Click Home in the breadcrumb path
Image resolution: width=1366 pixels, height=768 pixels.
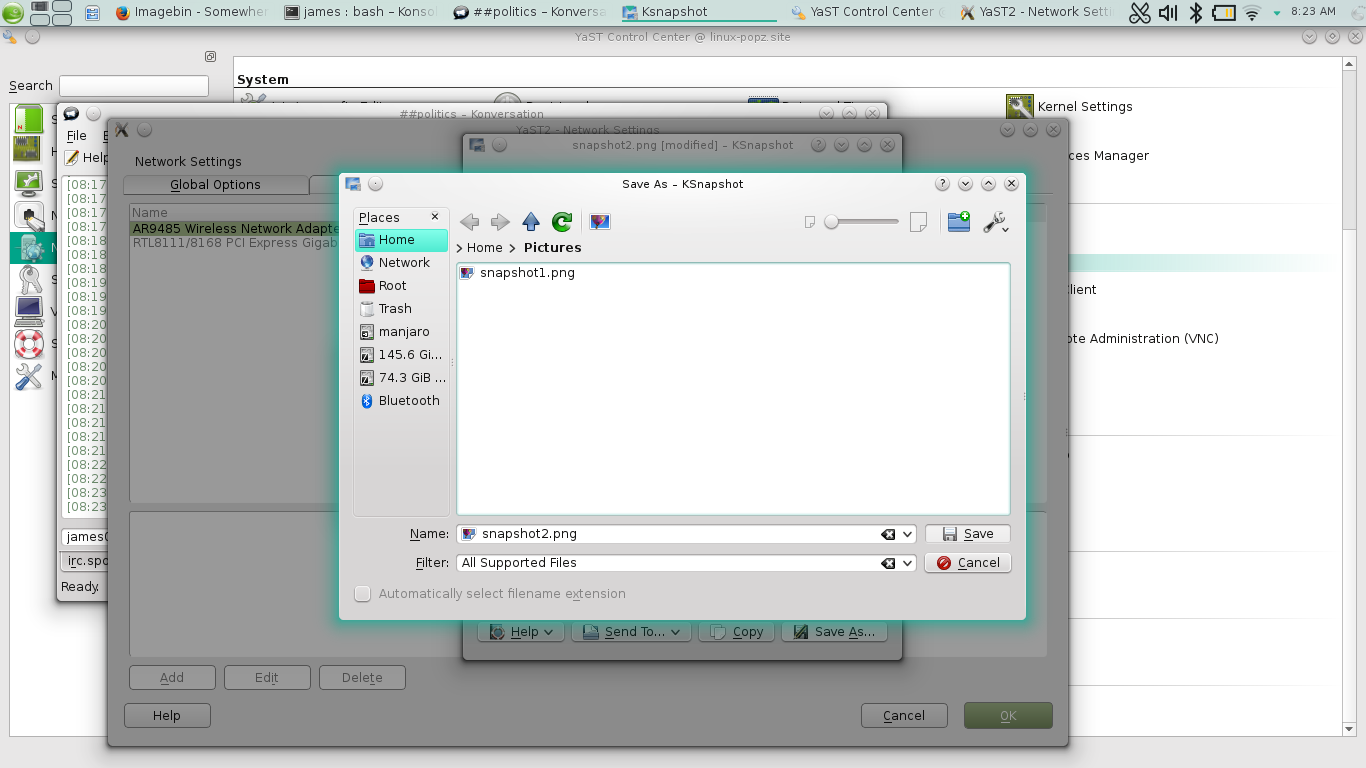(485, 248)
